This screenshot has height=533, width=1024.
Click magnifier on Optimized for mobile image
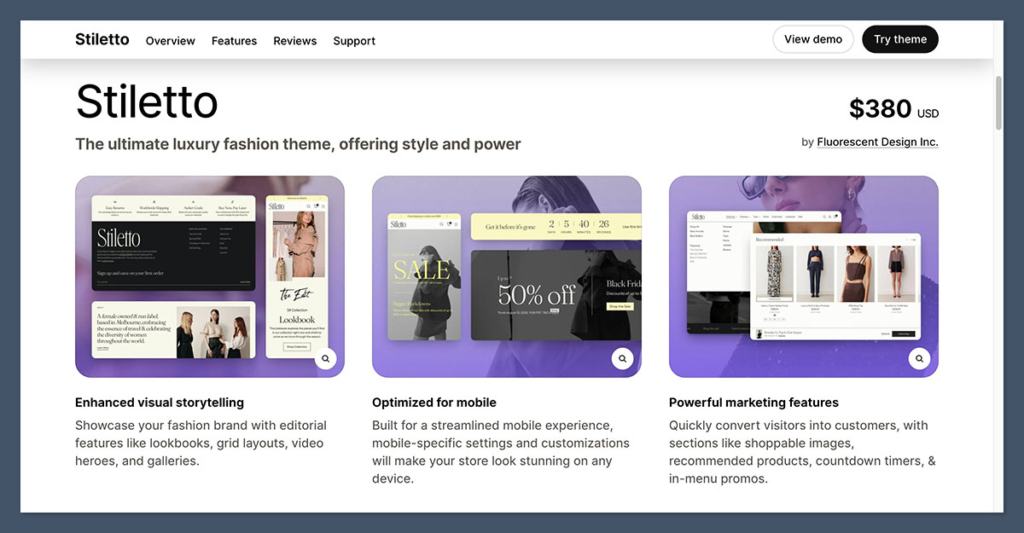pos(622,359)
